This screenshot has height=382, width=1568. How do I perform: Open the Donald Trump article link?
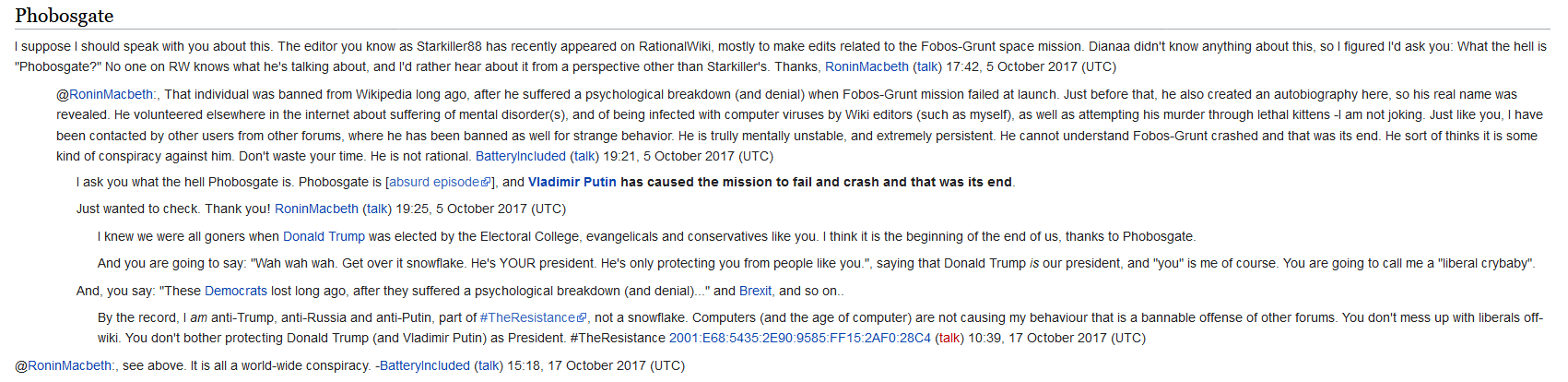coord(324,236)
